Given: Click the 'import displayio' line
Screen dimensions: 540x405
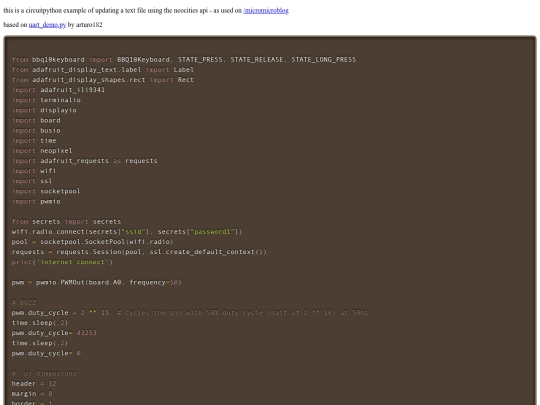Looking at the screenshot, I should tap(44, 110).
